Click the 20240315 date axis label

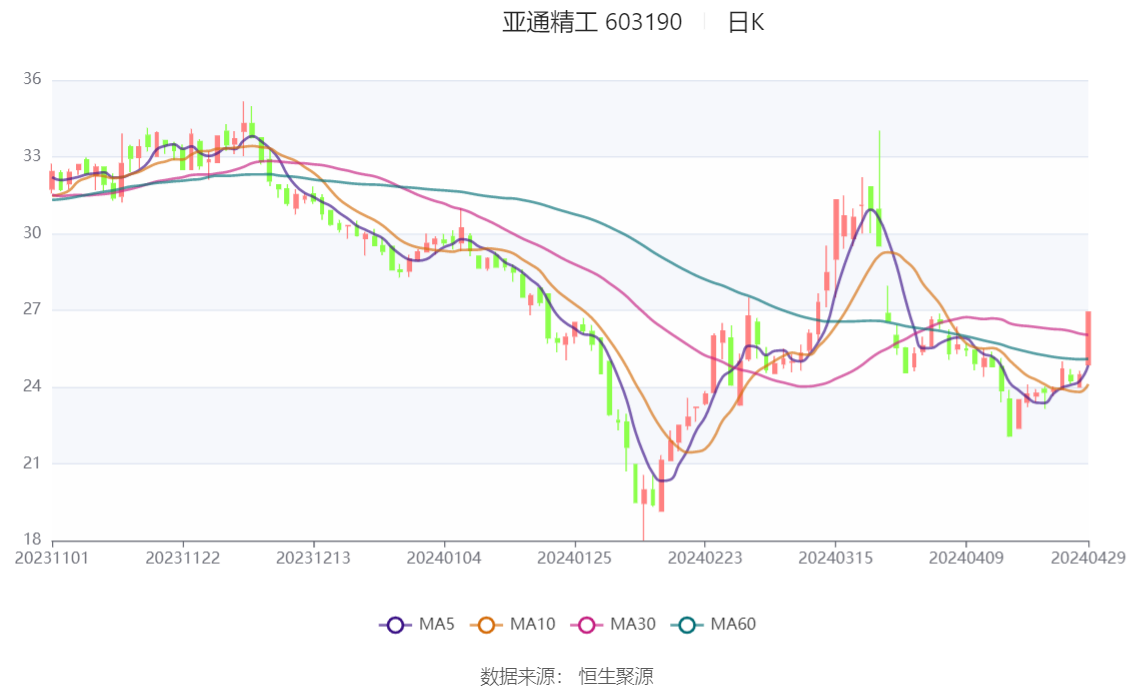click(x=834, y=557)
